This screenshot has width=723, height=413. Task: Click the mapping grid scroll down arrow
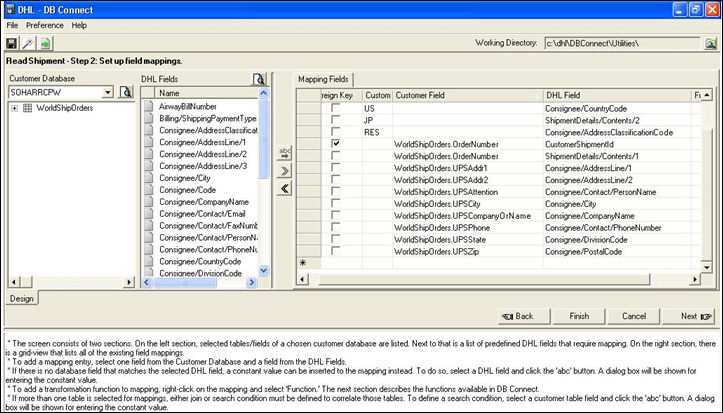[706, 267]
